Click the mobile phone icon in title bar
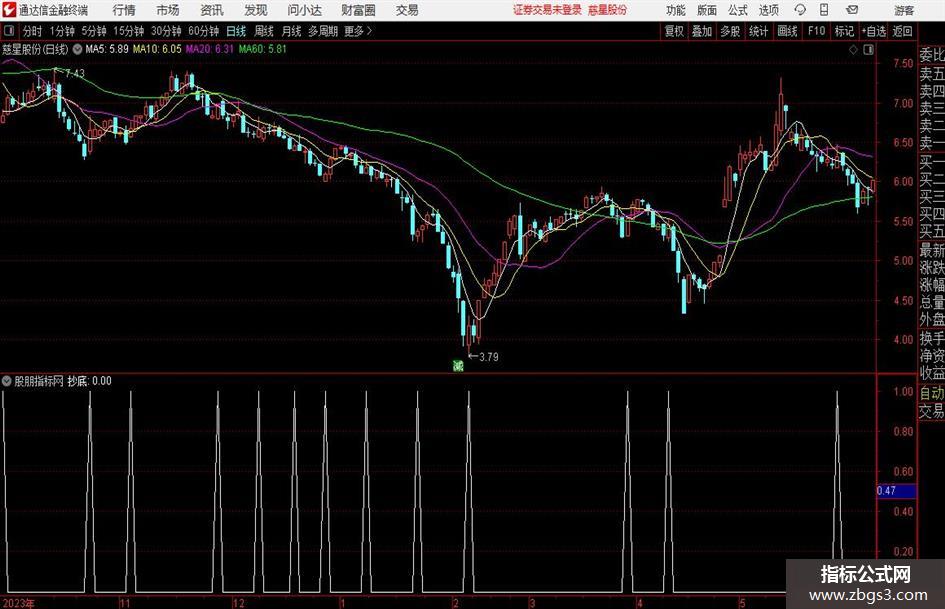945x609 pixels. click(824, 10)
